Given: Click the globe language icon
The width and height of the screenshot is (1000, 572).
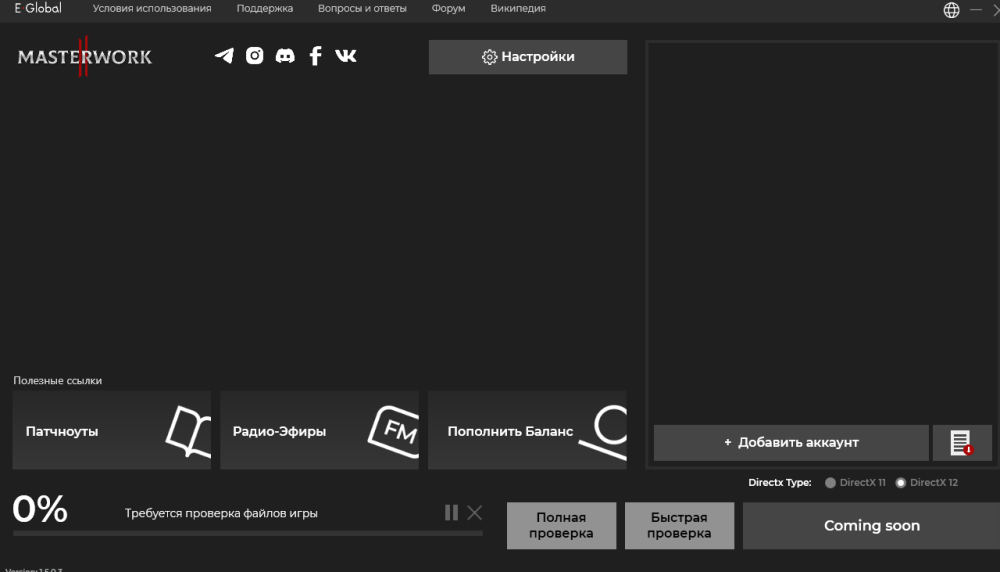Looking at the screenshot, I should tap(951, 10).
